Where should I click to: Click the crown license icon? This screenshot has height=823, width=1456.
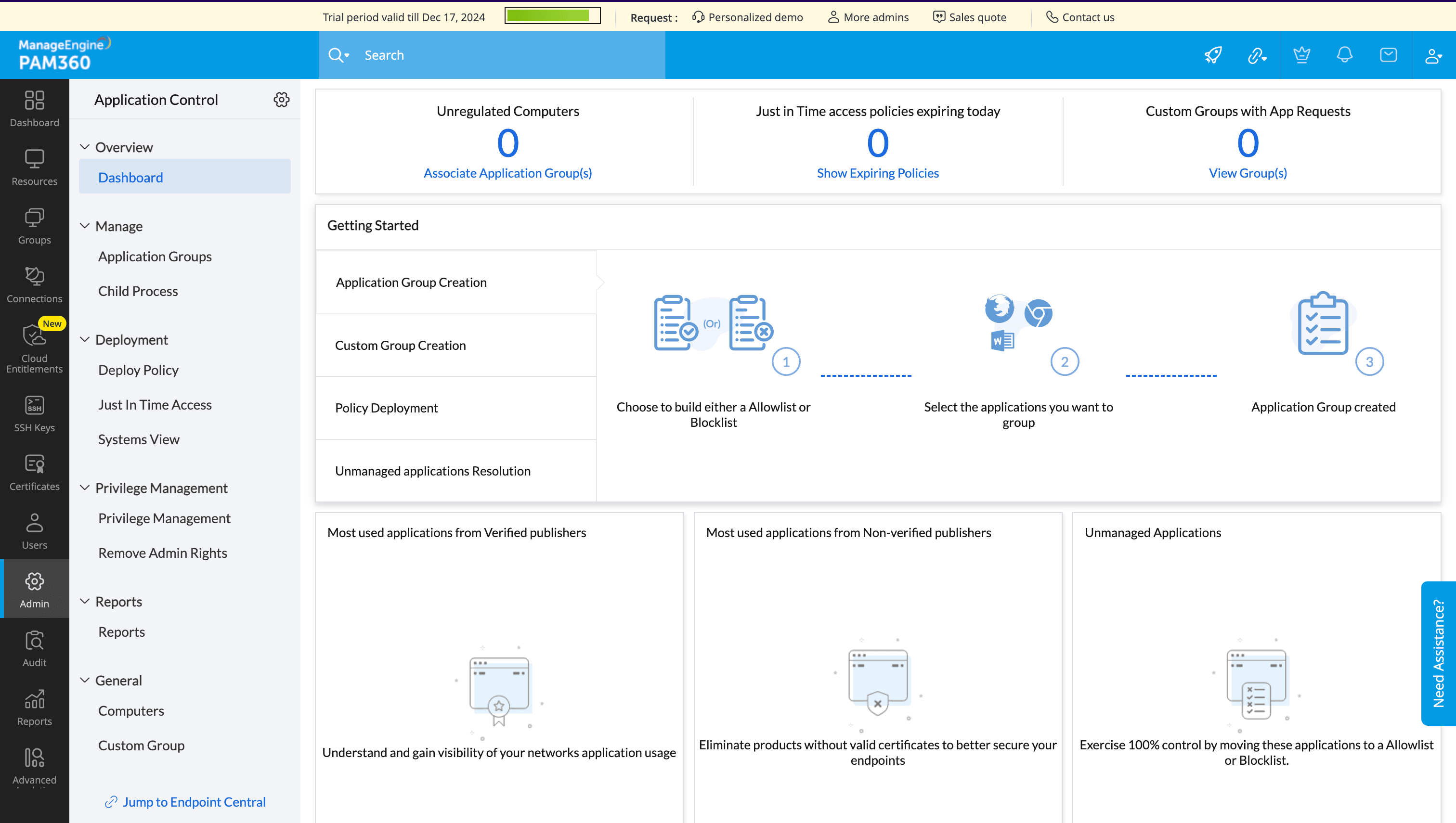(1301, 55)
